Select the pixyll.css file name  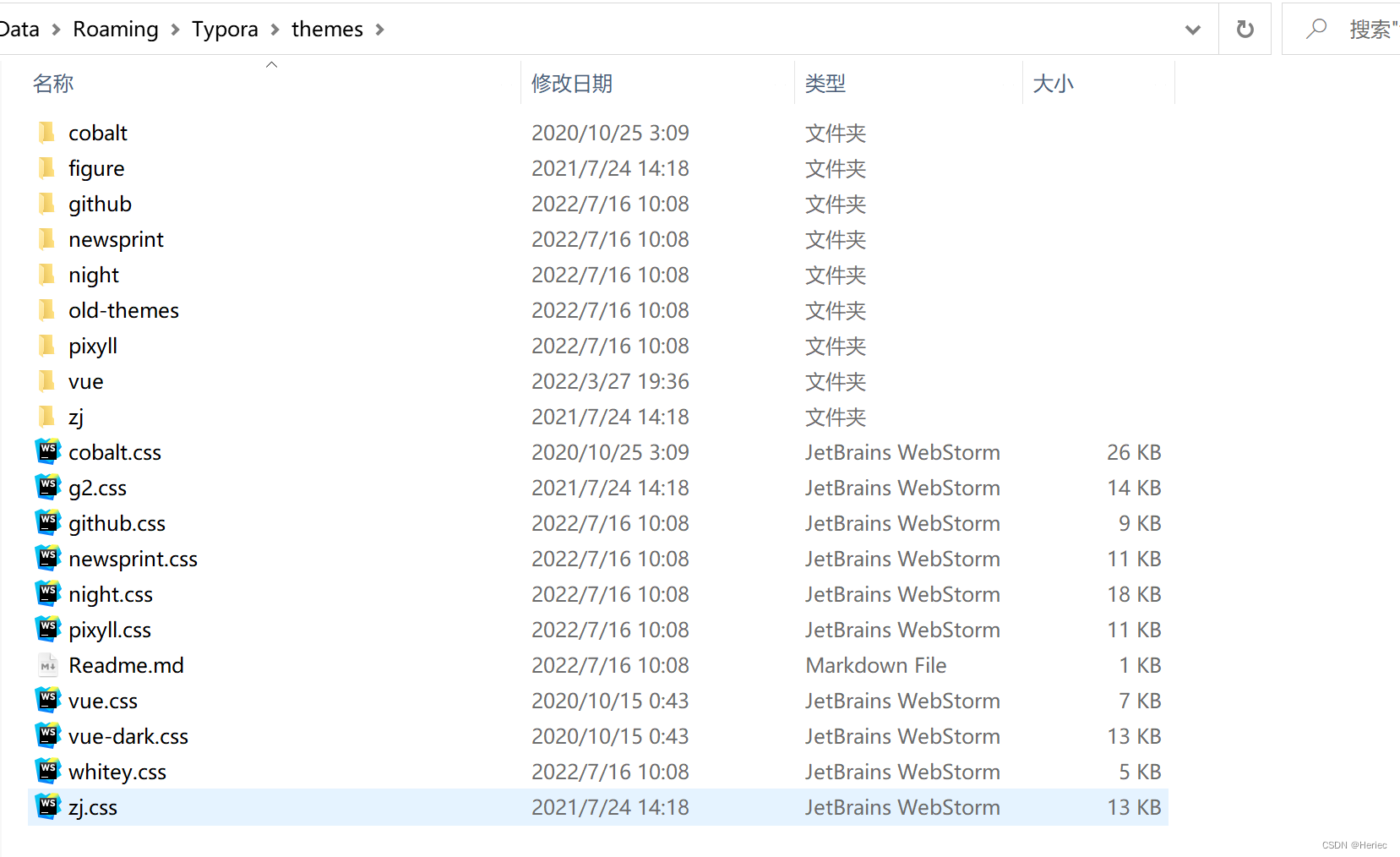pyautogui.click(x=110, y=630)
